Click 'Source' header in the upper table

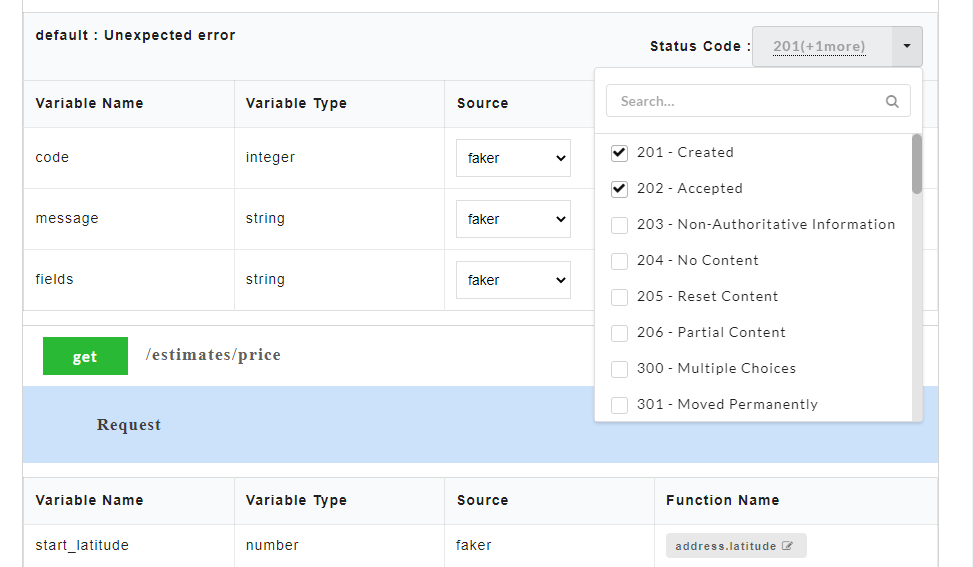(482, 103)
